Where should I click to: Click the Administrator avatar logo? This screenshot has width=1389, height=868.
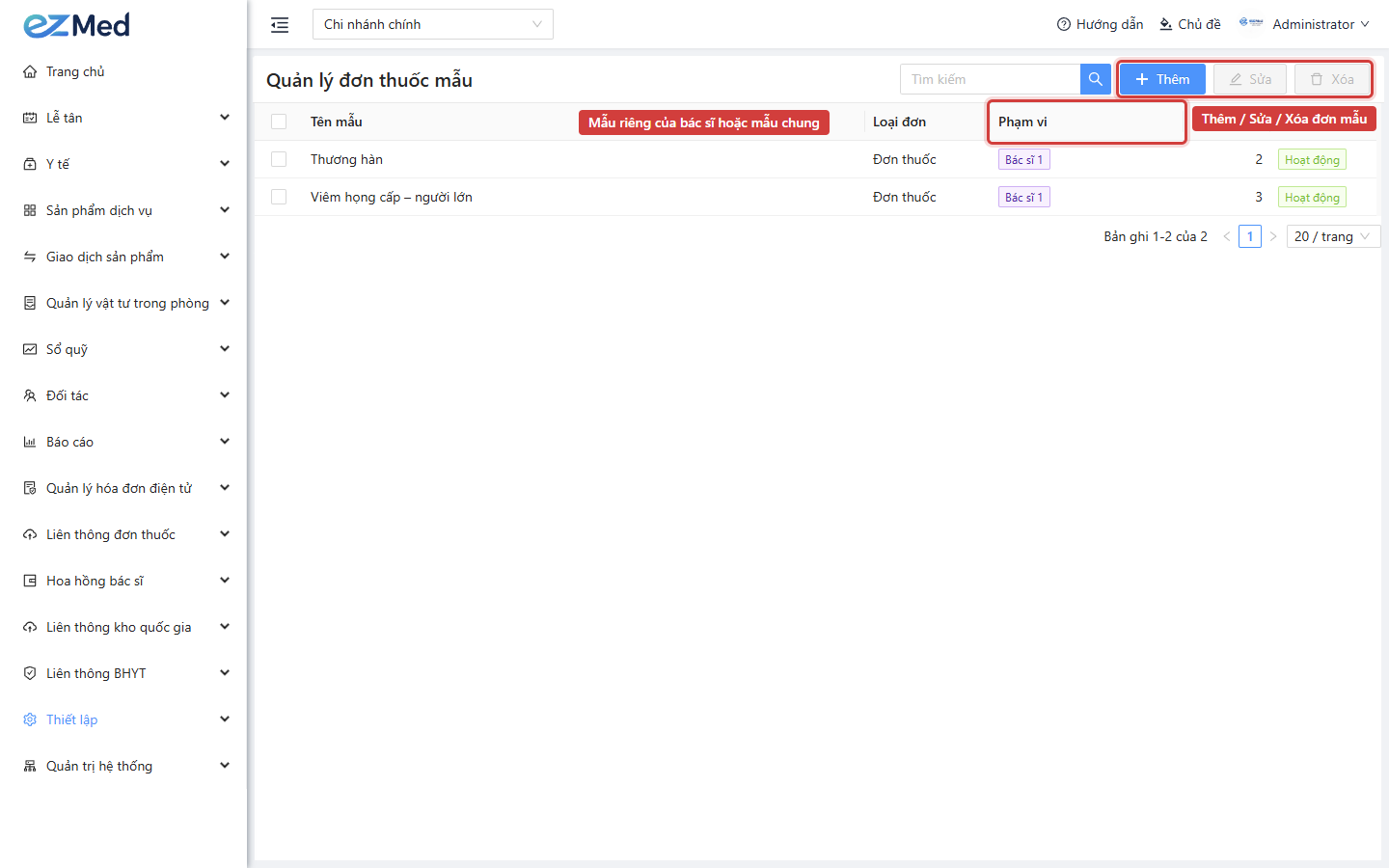tap(1251, 23)
